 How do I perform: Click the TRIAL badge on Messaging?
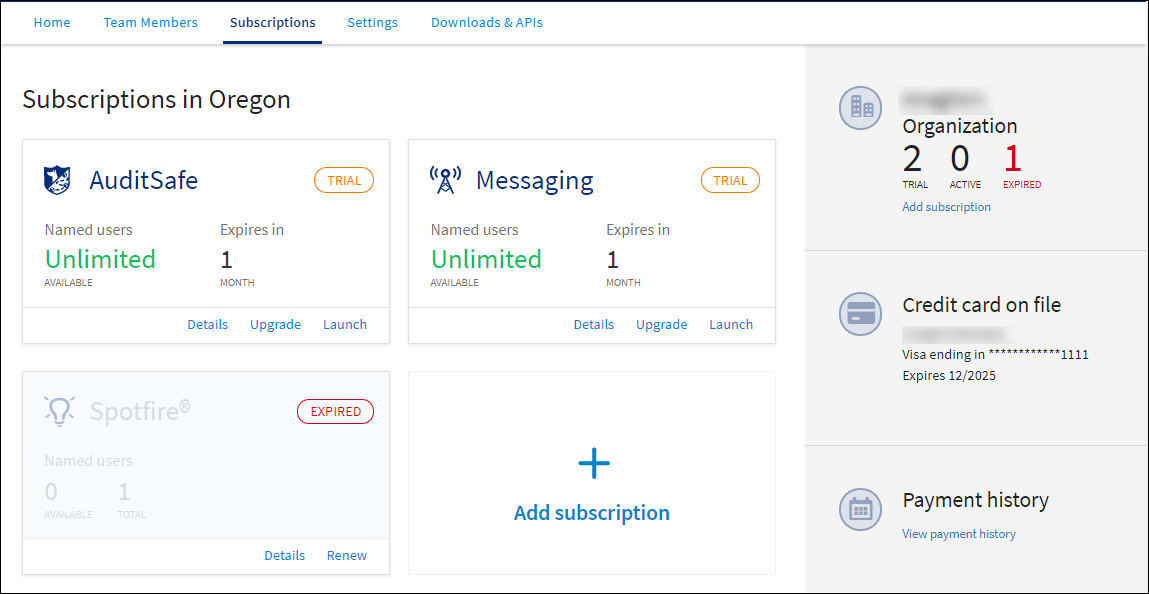click(730, 181)
